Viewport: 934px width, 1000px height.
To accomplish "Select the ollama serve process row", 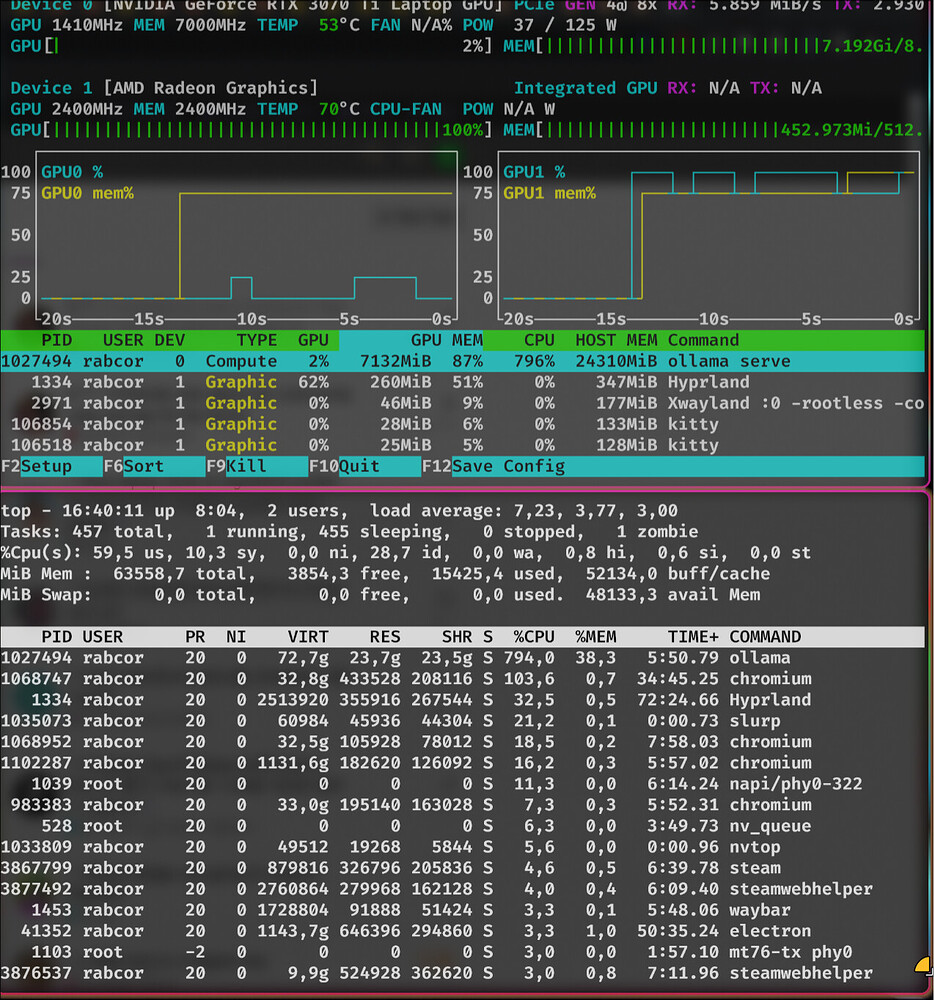I will (300, 361).
